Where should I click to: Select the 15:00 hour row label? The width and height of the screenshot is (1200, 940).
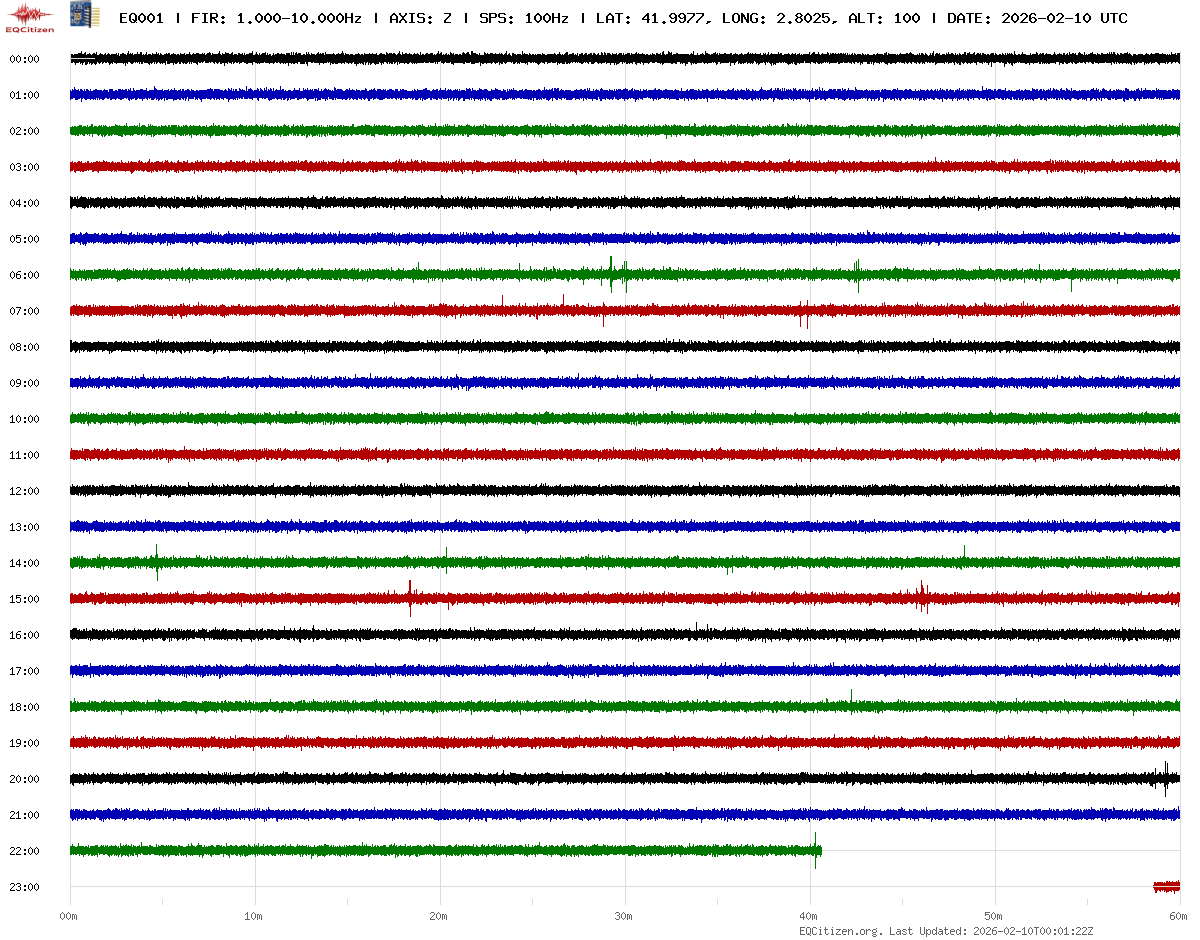[24, 599]
